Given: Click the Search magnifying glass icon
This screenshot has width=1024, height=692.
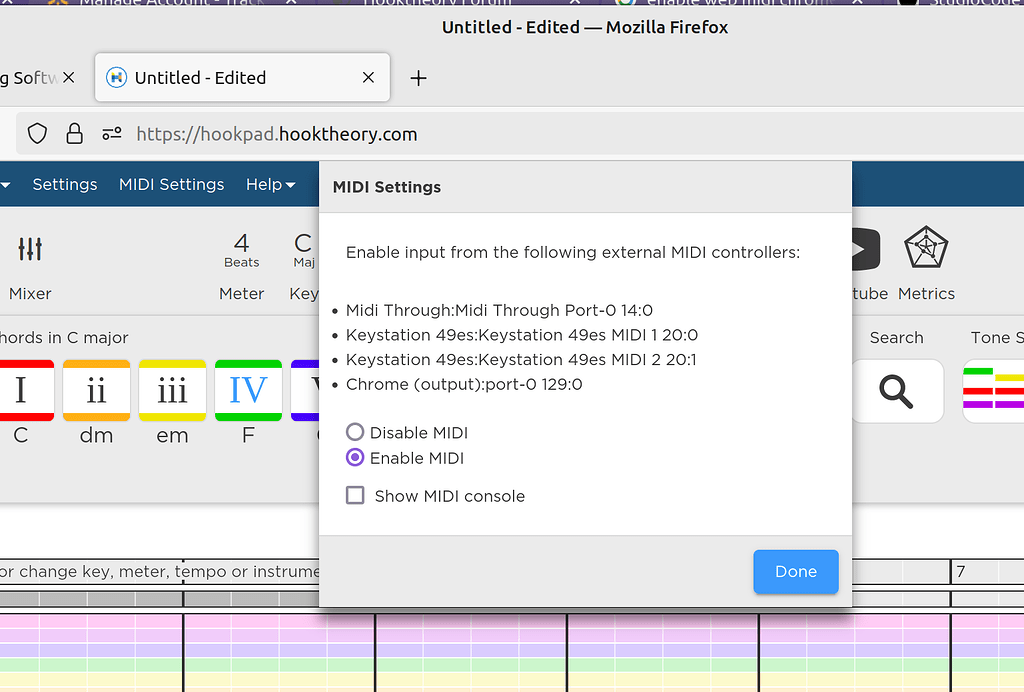Looking at the screenshot, I should (x=897, y=390).
